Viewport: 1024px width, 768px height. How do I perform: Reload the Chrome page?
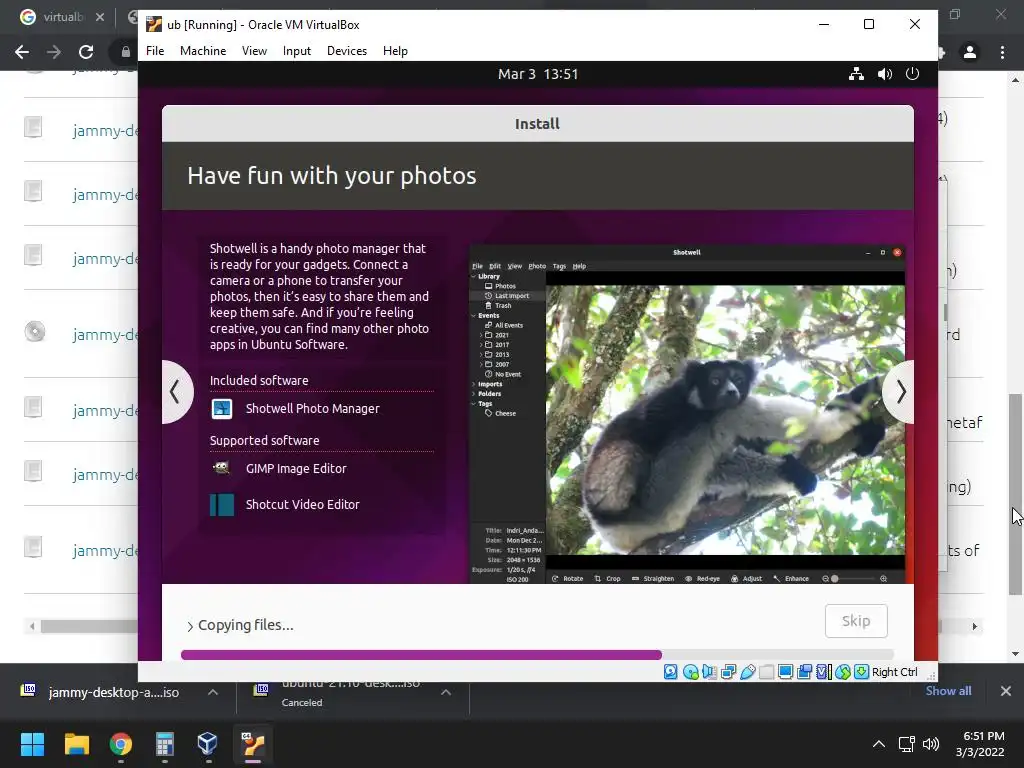point(86,52)
